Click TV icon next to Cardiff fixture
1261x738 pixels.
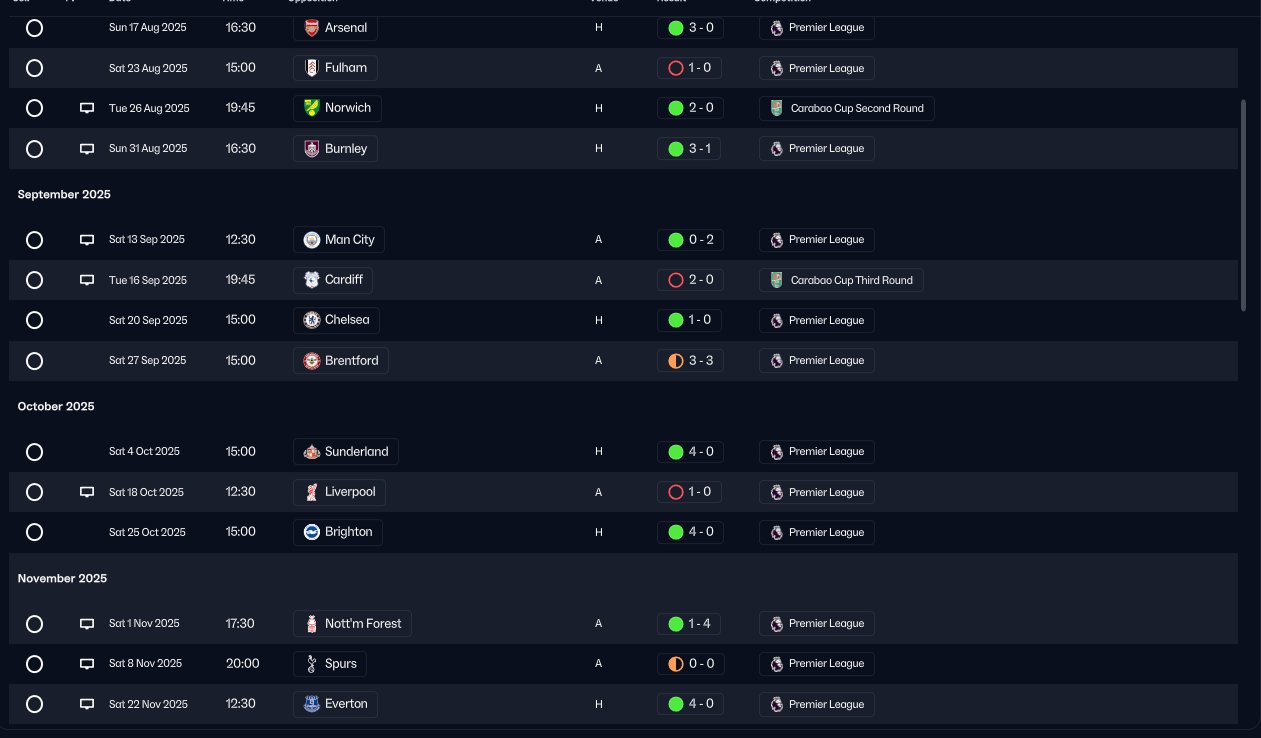tap(87, 280)
